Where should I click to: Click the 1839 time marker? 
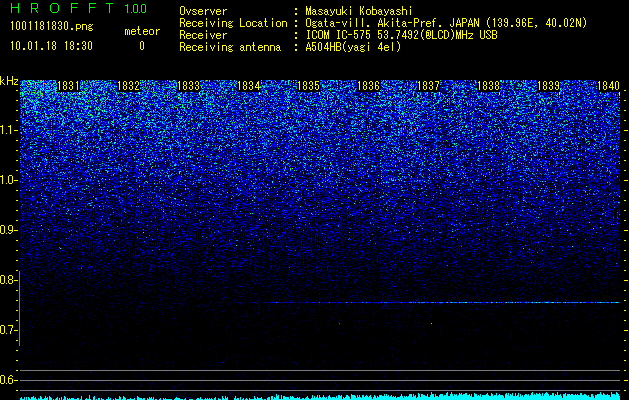[x=548, y=86]
